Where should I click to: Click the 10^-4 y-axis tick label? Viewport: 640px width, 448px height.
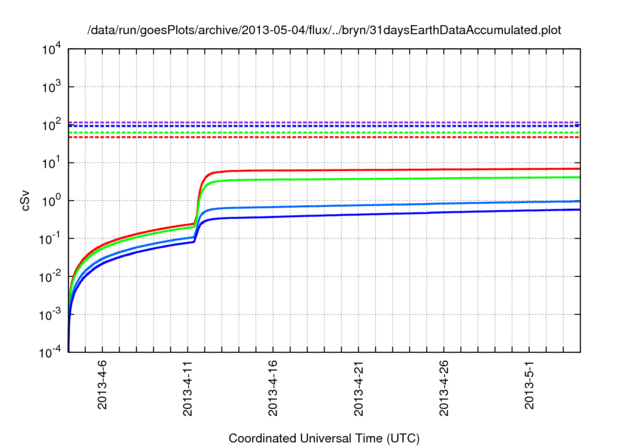(51, 352)
